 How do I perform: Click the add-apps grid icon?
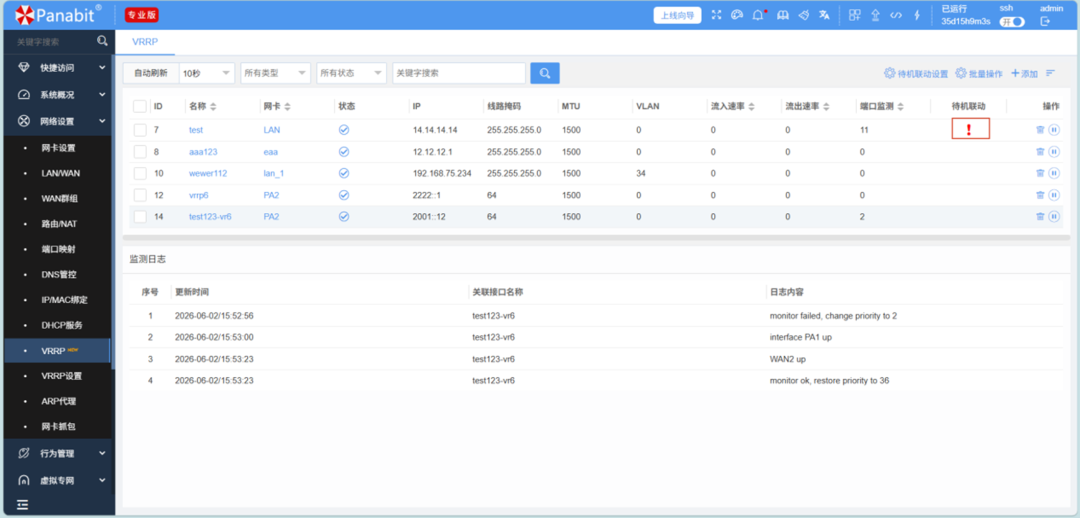855,15
